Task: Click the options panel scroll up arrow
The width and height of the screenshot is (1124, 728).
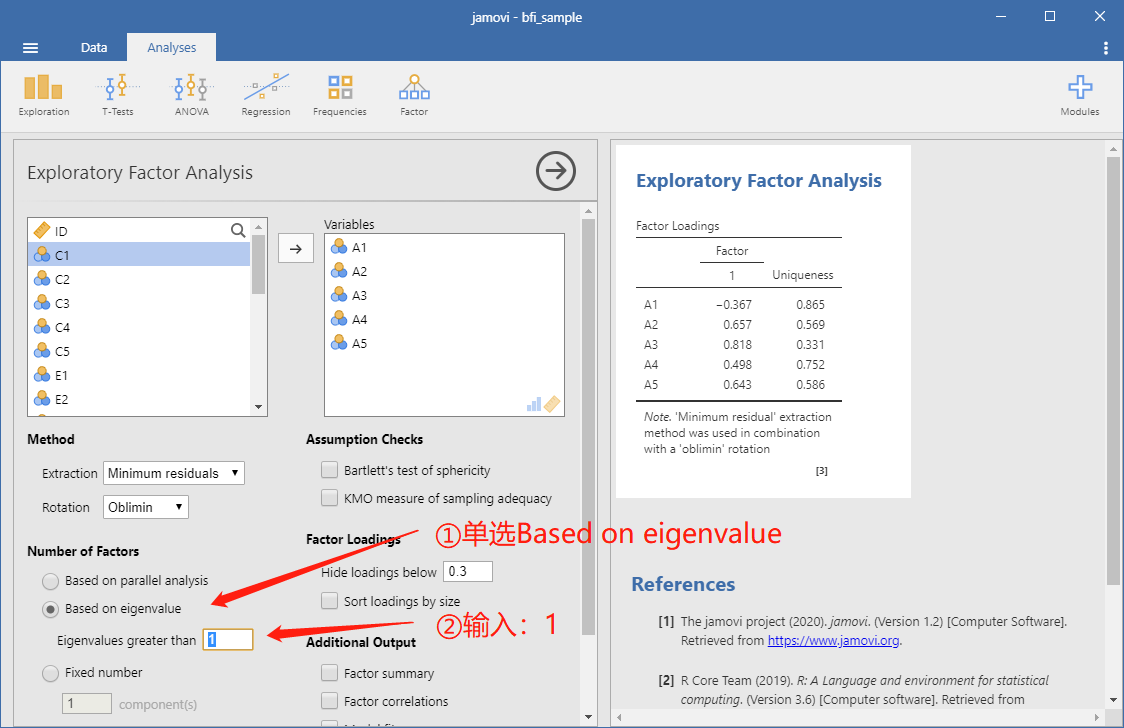Action: [x=589, y=211]
